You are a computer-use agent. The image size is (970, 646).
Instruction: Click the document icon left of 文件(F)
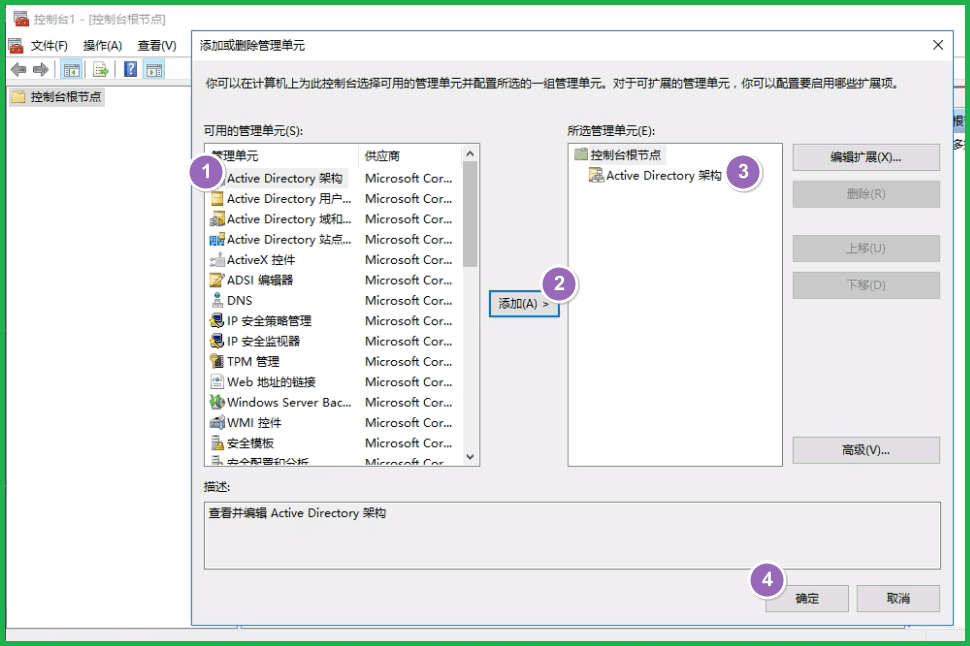pyautogui.click(x=15, y=45)
